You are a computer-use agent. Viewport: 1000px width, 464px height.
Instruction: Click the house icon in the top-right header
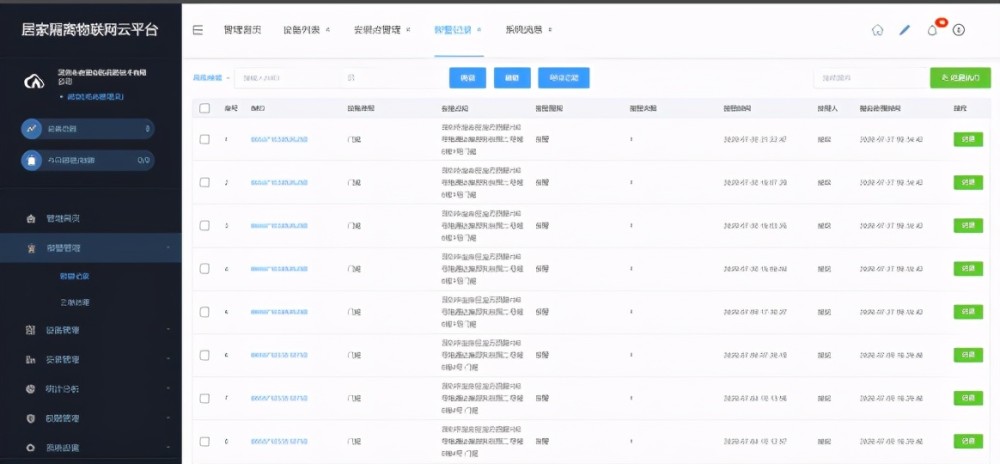pyautogui.click(x=878, y=30)
